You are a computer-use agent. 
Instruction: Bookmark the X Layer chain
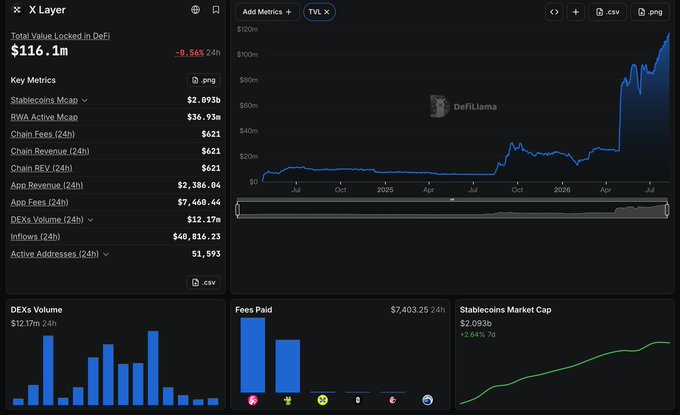tap(216, 10)
